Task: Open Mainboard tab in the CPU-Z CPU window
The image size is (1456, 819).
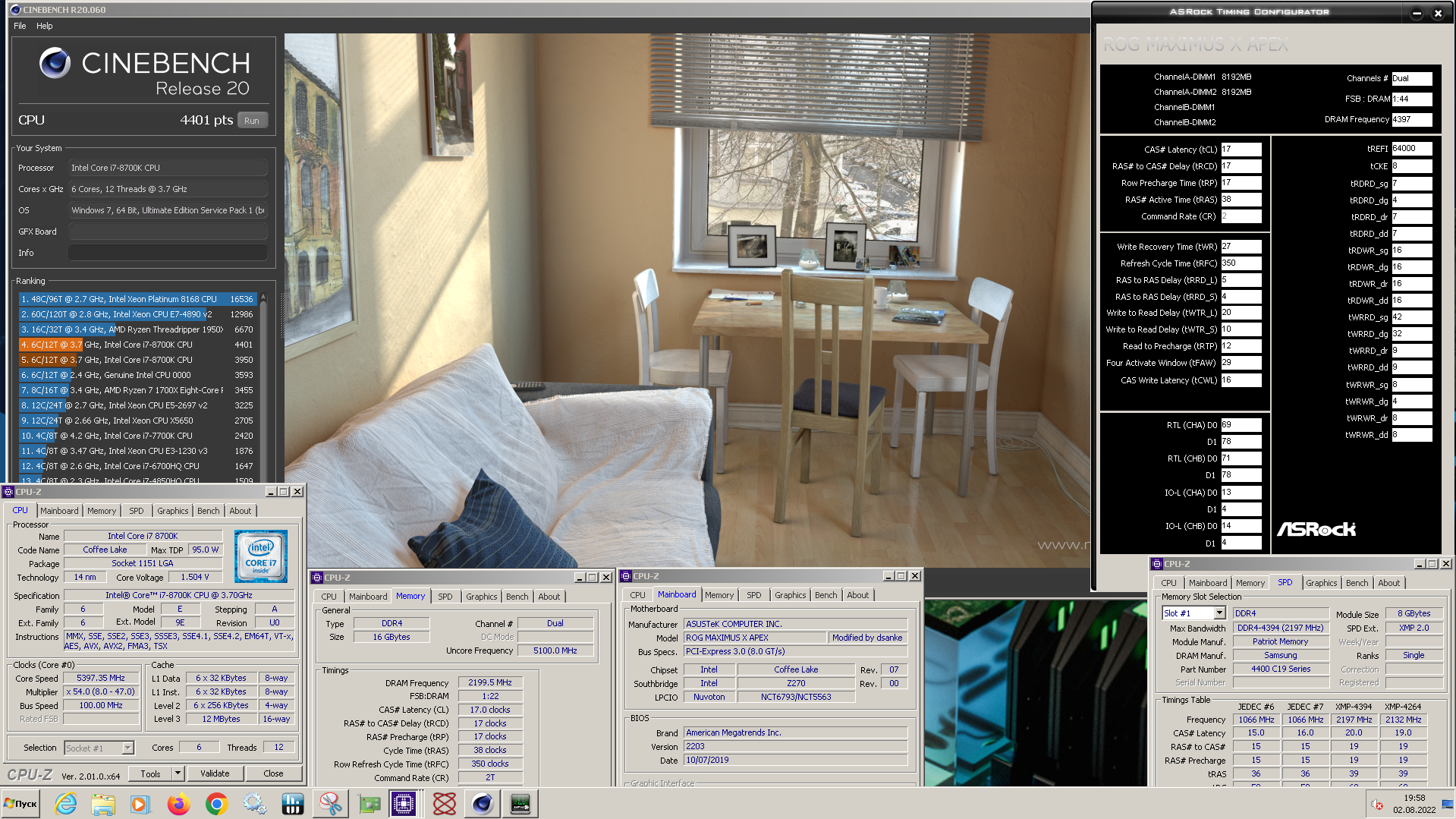Action: point(59,511)
